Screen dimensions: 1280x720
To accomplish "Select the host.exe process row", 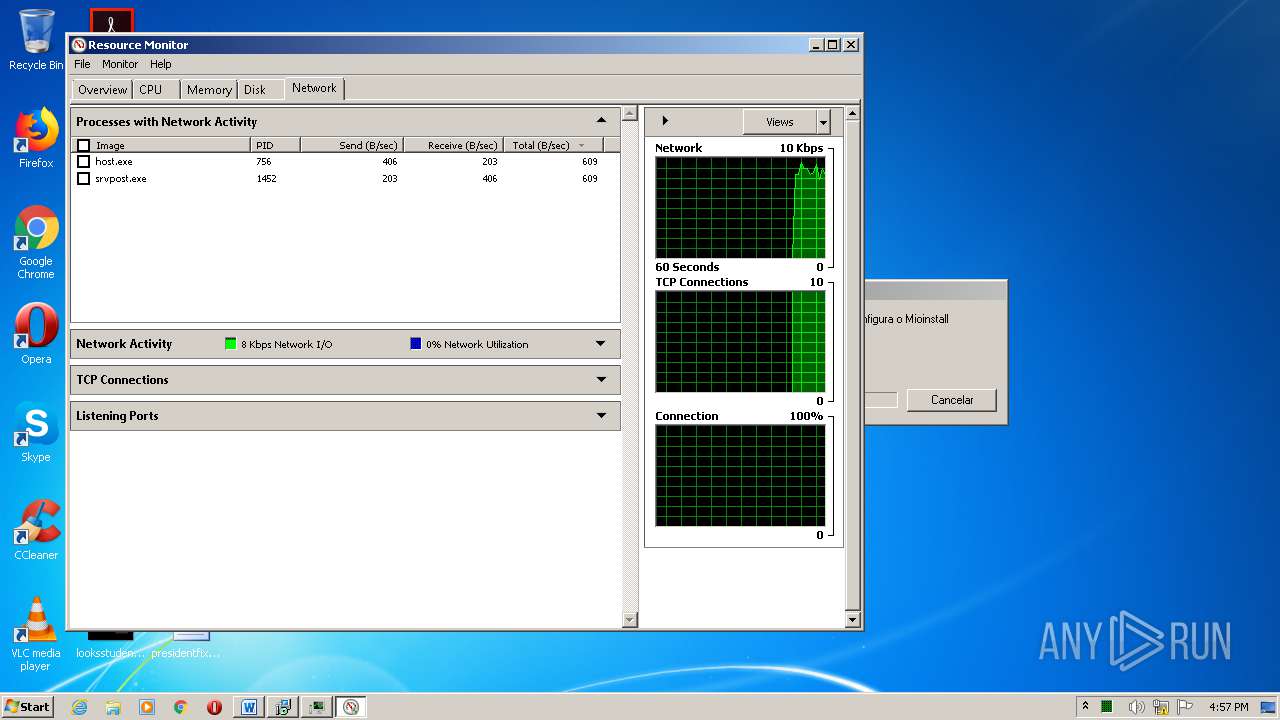I will click(345, 162).
